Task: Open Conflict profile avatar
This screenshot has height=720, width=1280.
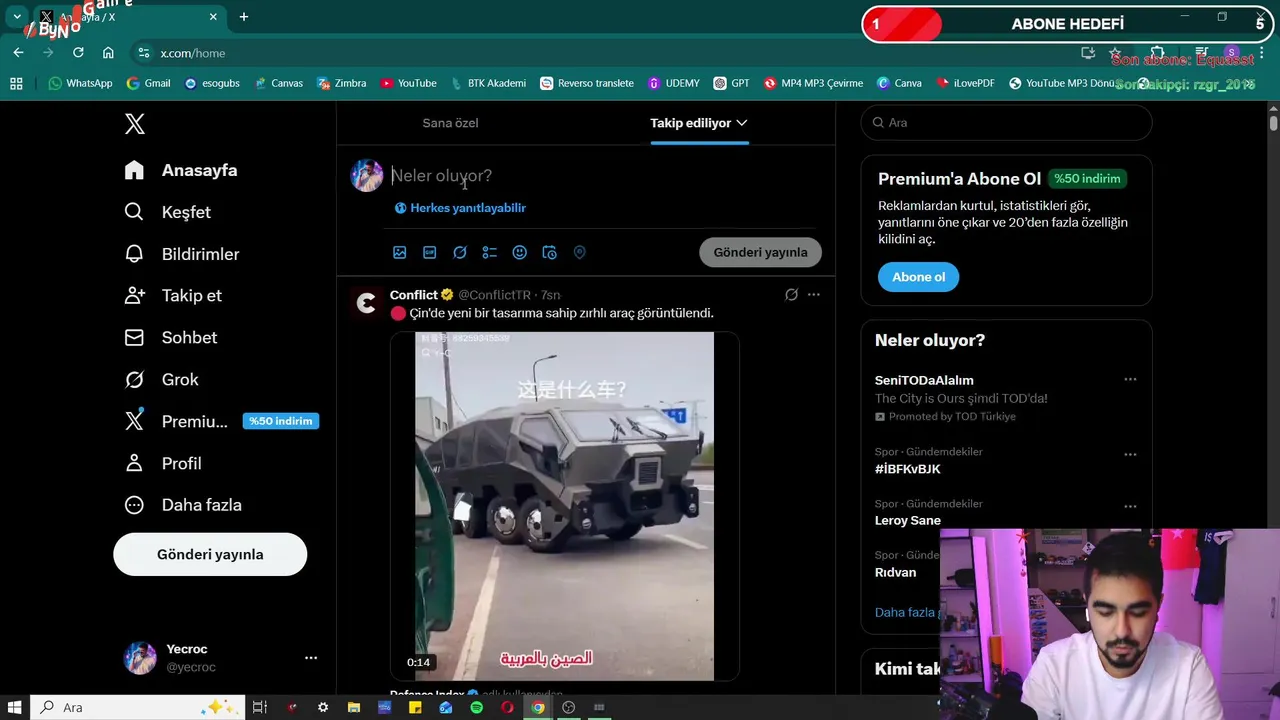Action: pos(367,303)
